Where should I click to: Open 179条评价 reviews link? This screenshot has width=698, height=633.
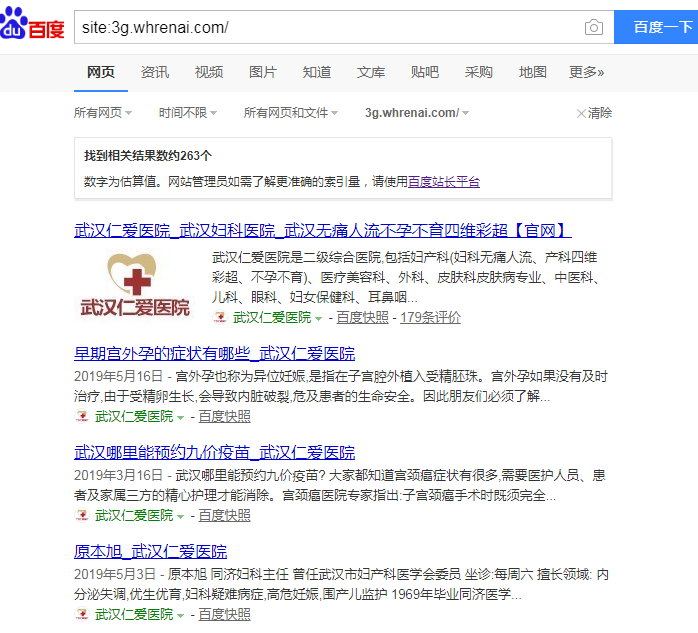pos(430,317)
